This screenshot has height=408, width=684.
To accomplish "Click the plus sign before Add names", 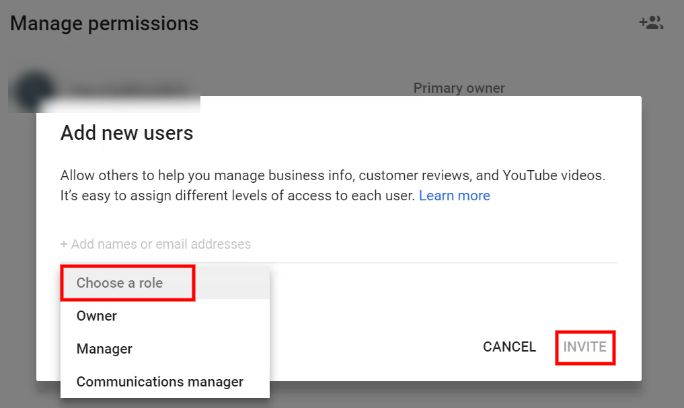I will 64,244.
